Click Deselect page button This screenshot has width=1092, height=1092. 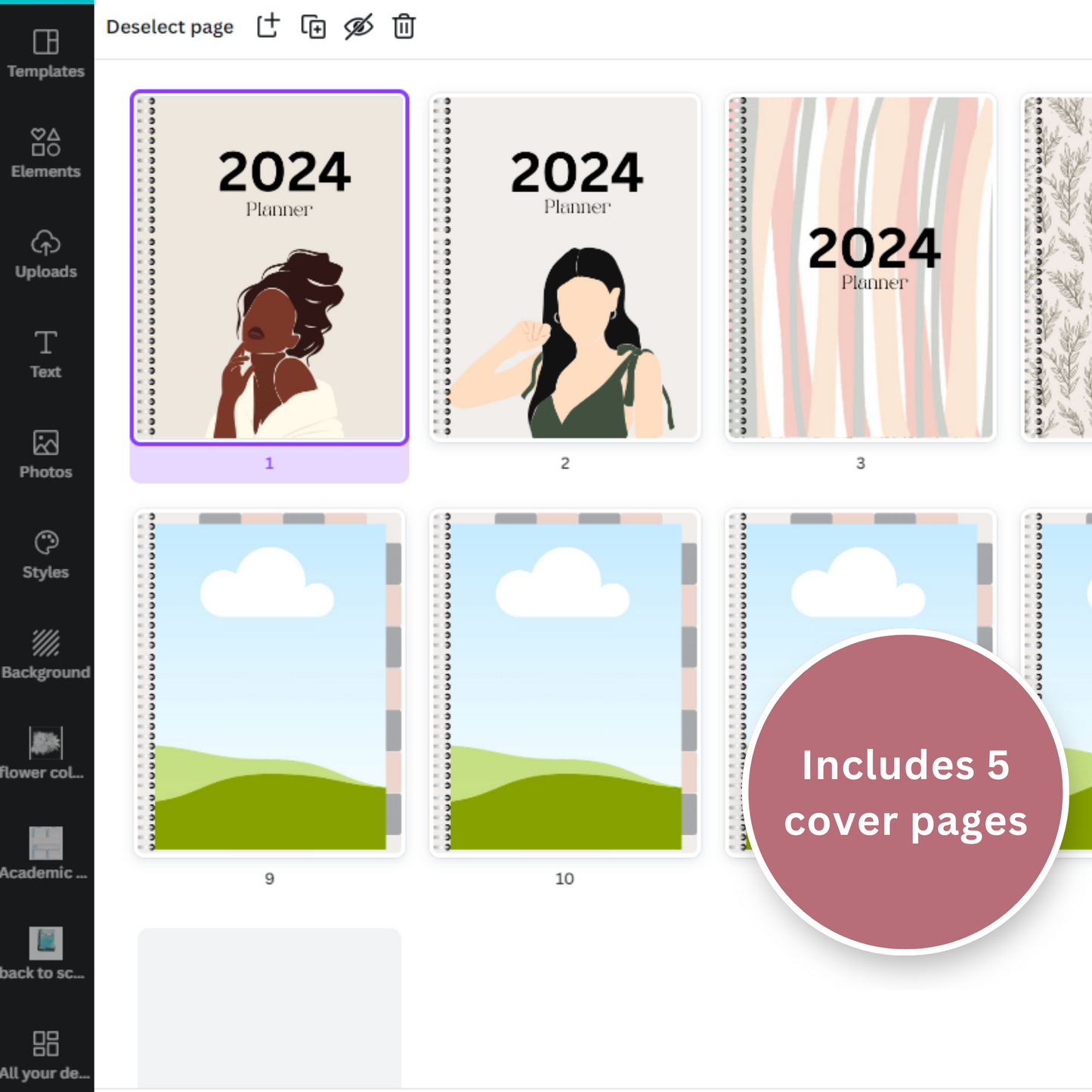pyautogui.click(x=170, y=27)
